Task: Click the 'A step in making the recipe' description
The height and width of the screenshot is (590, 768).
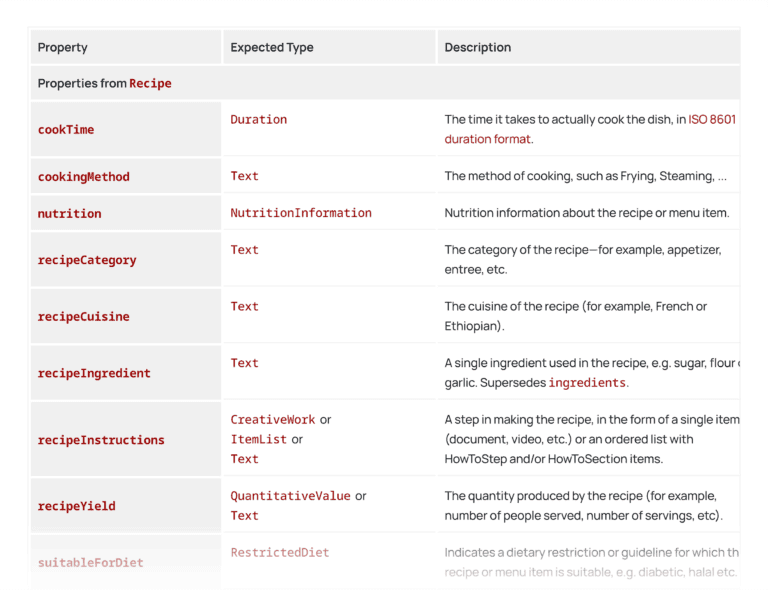Action: point(592,439)
